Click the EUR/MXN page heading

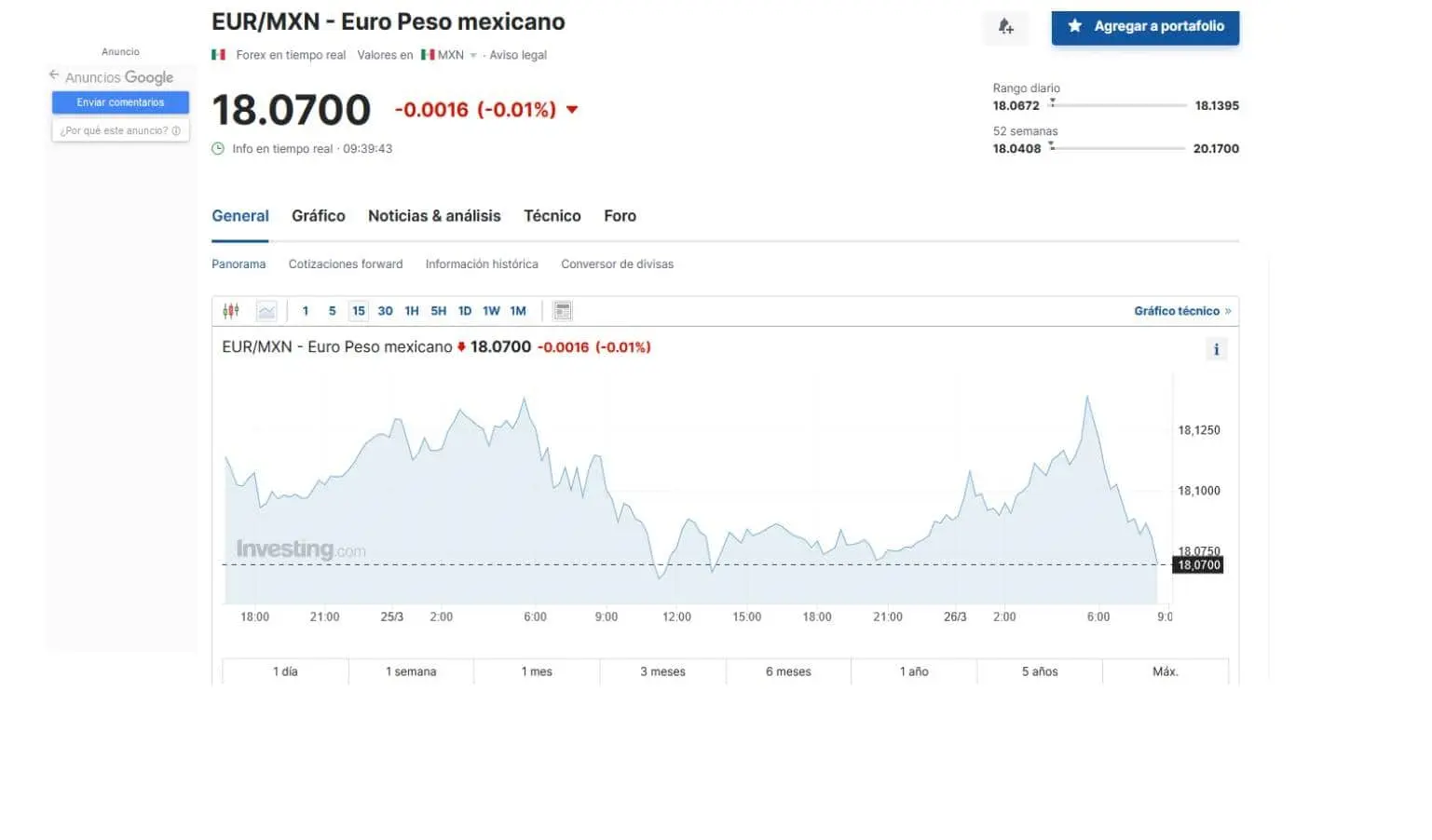point(389,21)
